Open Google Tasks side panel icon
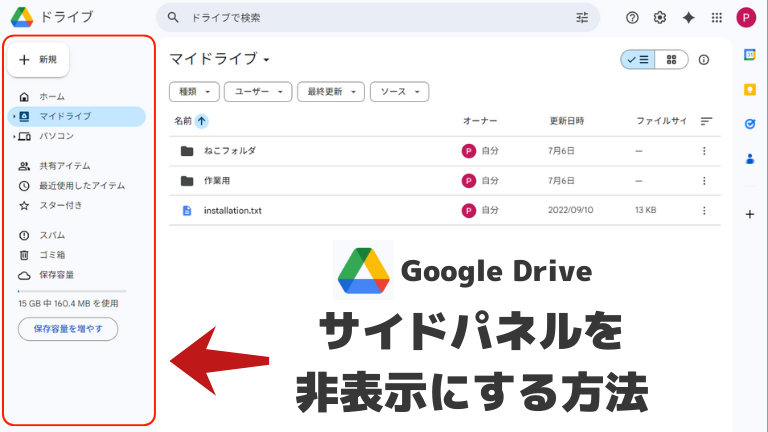Screen dimensions: 768x432 750,124
